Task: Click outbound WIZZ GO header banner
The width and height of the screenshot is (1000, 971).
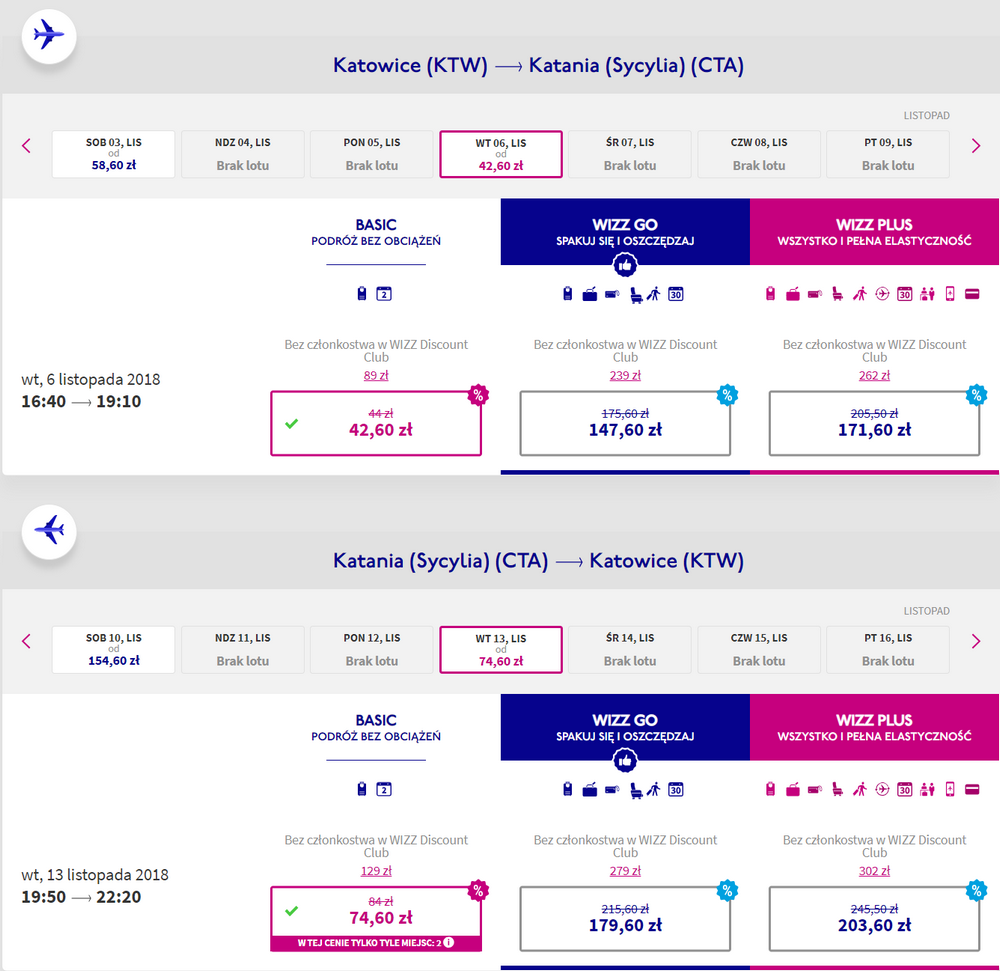Action: (x=625, y=231)
